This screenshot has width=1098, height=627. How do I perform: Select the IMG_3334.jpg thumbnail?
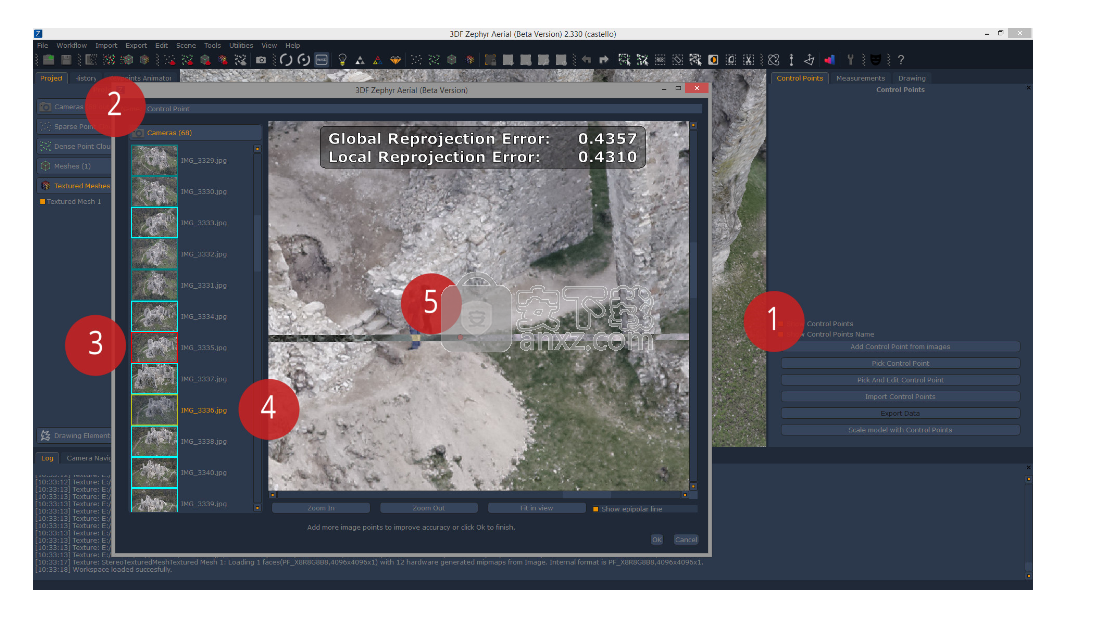[154, 317]
